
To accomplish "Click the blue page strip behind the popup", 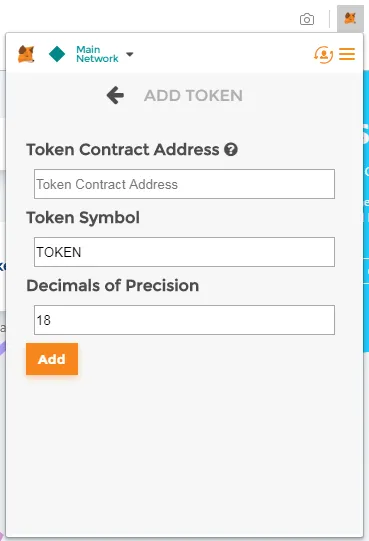I will tap(366, 210).
